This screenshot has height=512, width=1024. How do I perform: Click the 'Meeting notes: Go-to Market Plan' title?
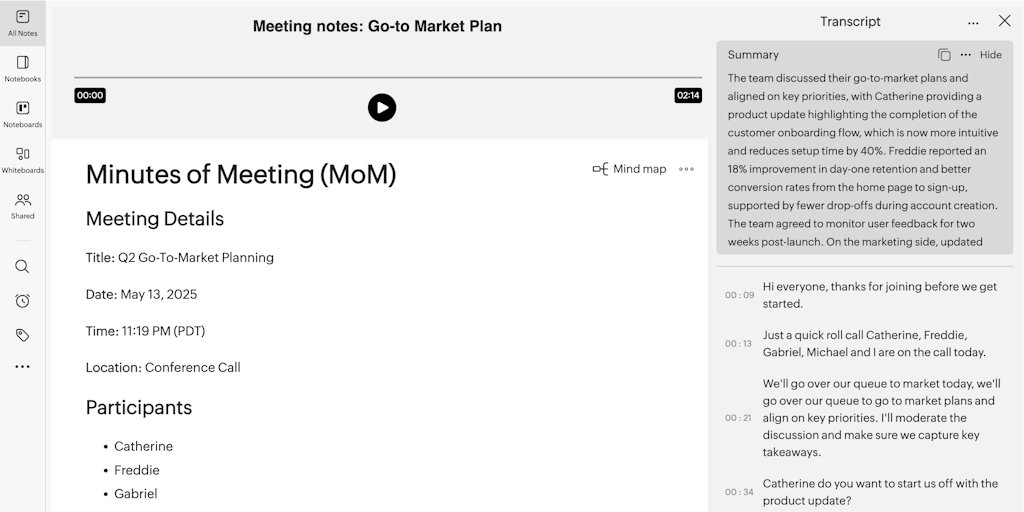(x=377, y=27)
